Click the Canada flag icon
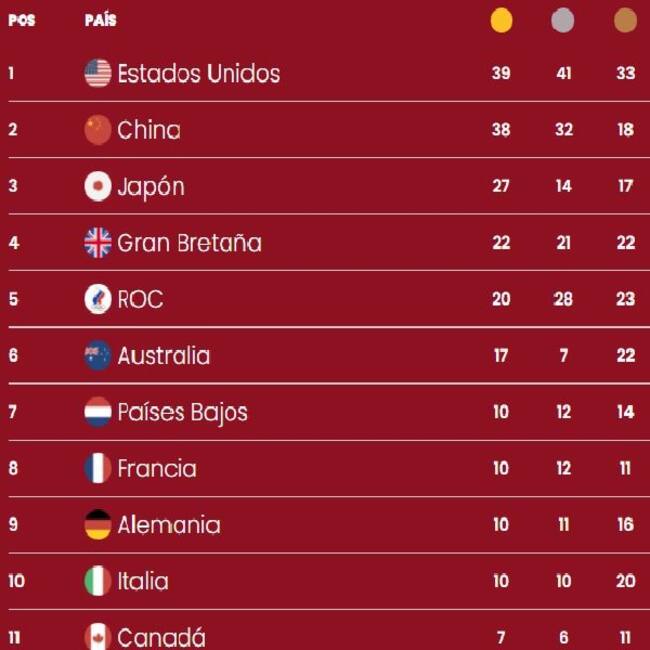The width and height of the screenshot is (650, 650). (97, 636)
